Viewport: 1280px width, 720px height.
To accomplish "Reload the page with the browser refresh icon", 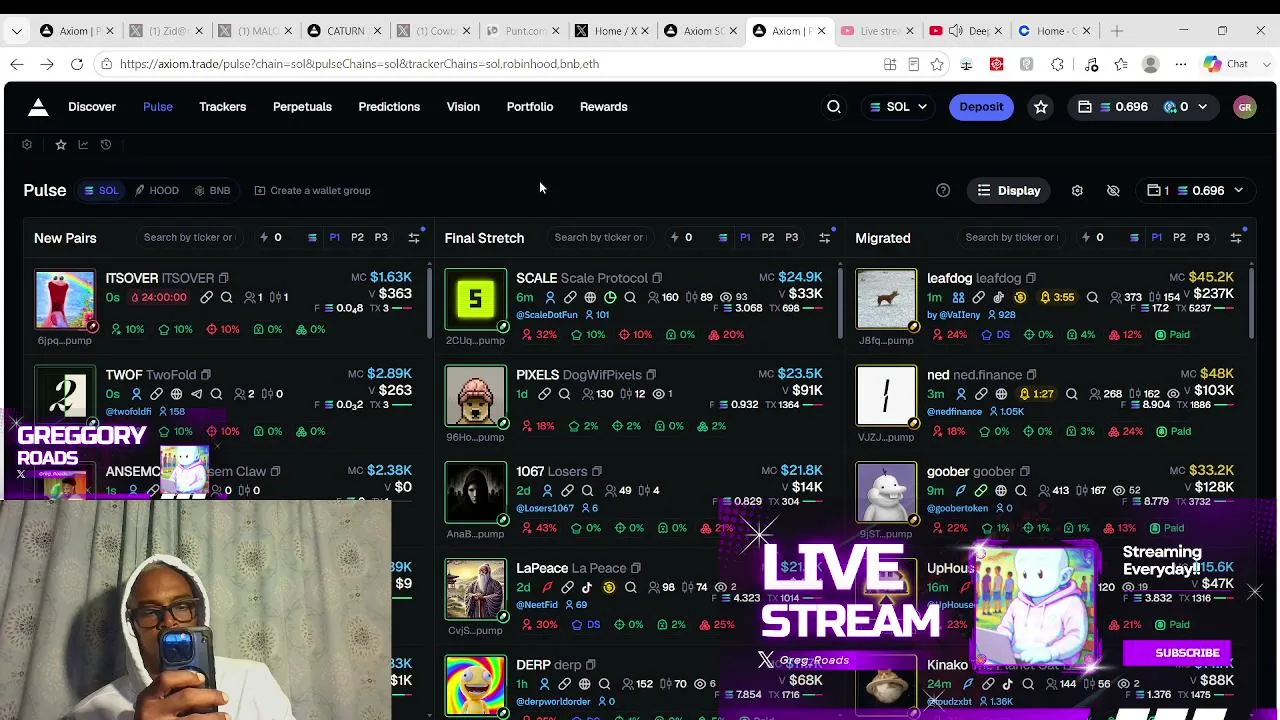I will (x=76, y=64).
